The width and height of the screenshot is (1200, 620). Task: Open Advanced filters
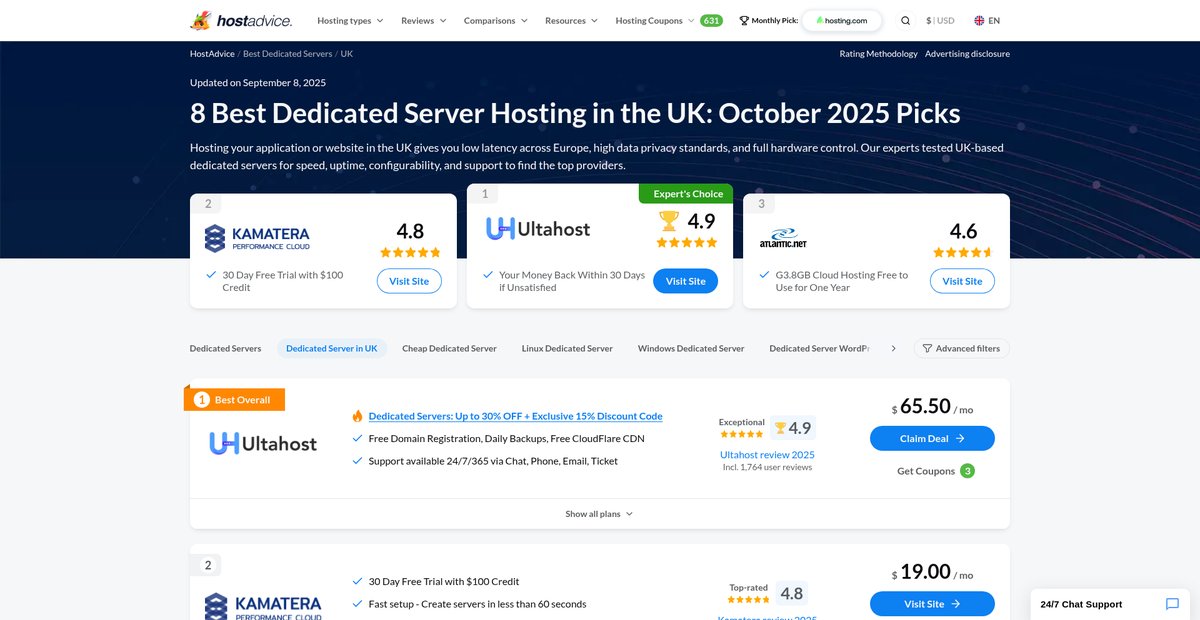click(x=961, y=348)
